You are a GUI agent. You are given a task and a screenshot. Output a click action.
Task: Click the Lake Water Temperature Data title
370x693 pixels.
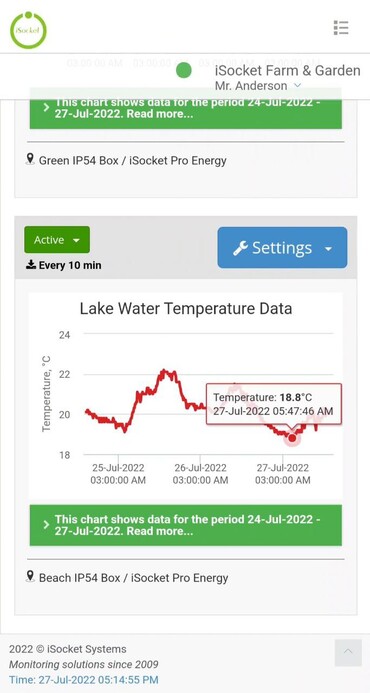point(186,308)
